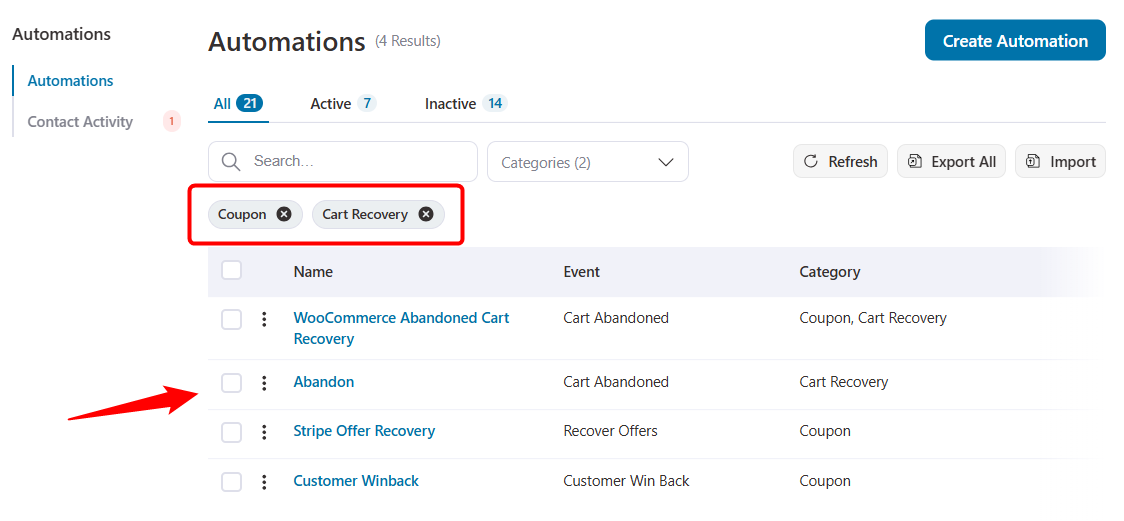The image size is (1124, 521).
Task: Click the Refresh button
Action: 840,162
